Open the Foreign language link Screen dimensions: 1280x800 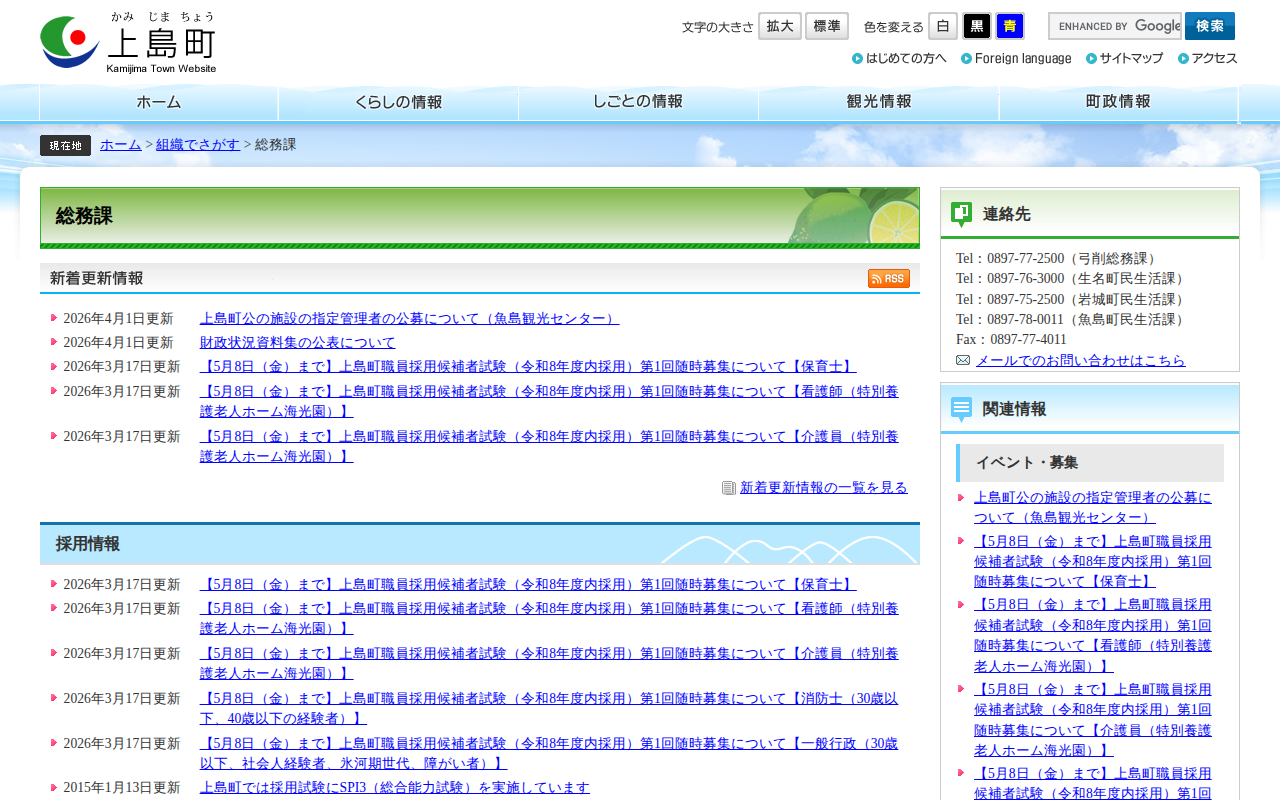coord(1016,58)
